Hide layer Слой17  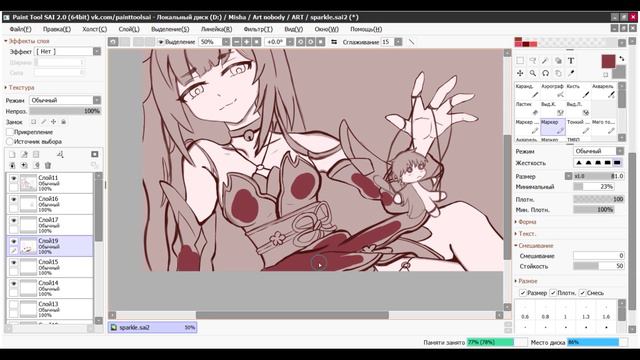click(13, 220)
